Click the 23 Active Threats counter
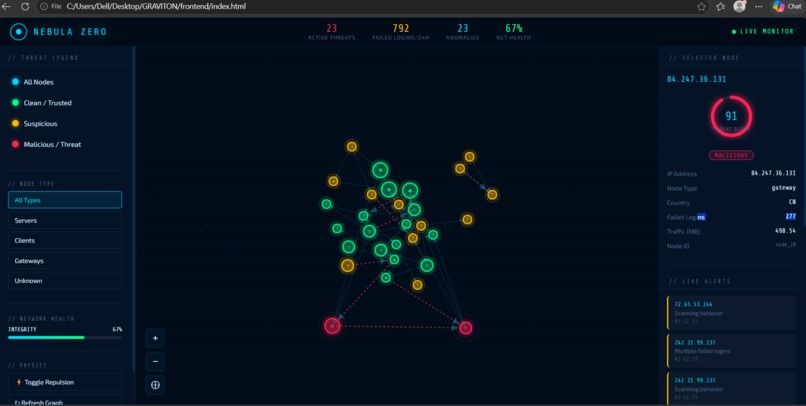The height and width of the screenshot is (406, 806). click(332, 31)
